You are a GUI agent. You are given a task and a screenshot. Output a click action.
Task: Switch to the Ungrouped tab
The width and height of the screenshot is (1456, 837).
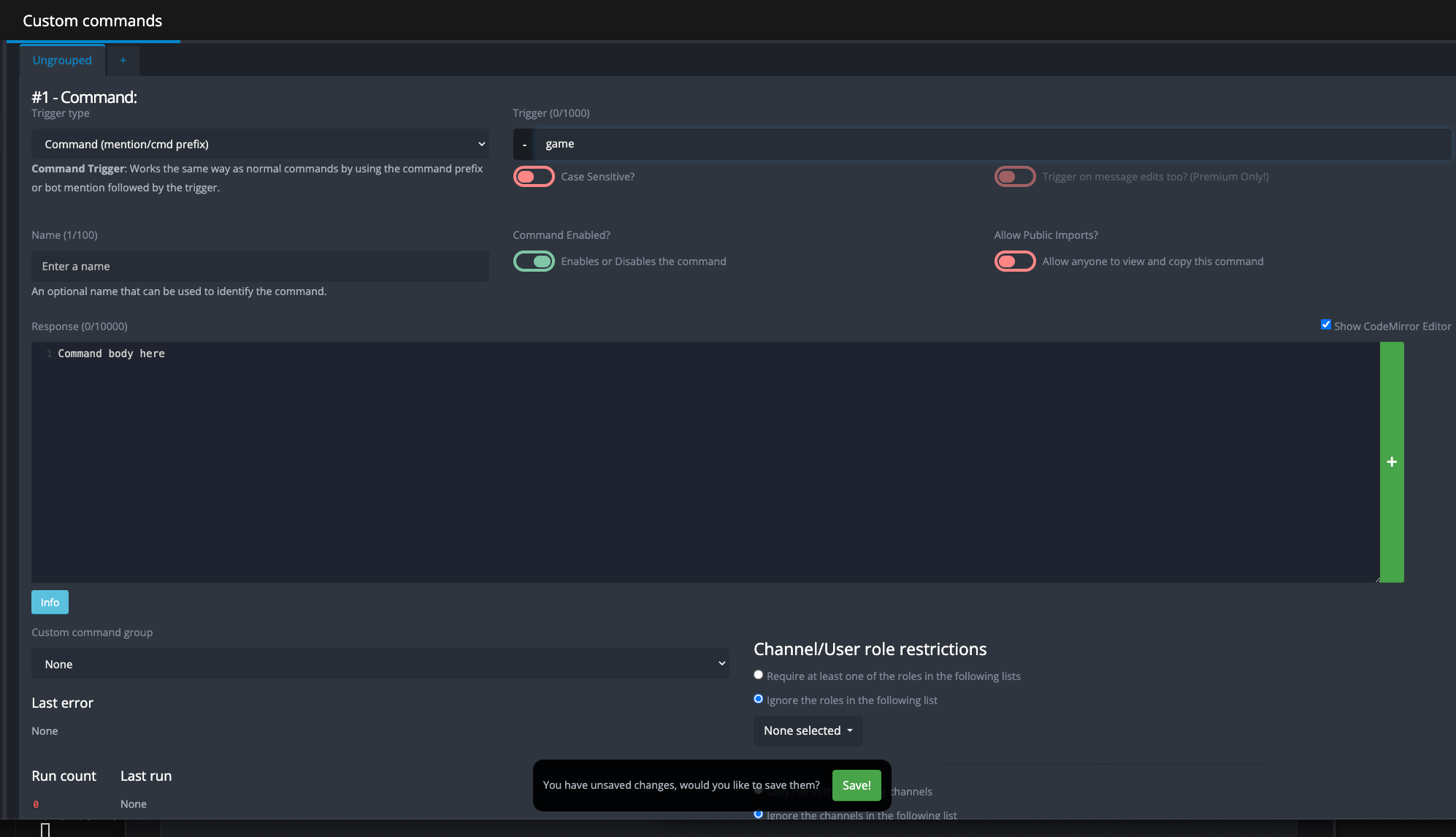pyautogui.click(x=62, y=61)
